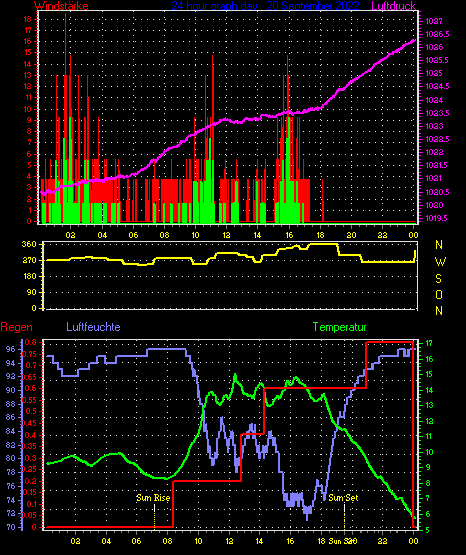Select the Temperatur legend label

click(x=339, y=327)
